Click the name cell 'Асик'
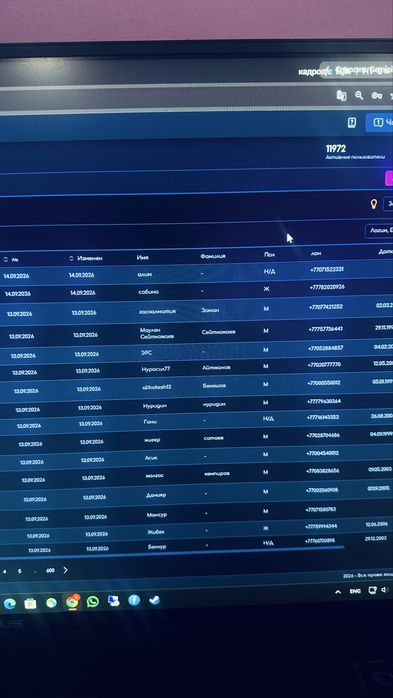393x698 pixels. [x=151, y=458]
